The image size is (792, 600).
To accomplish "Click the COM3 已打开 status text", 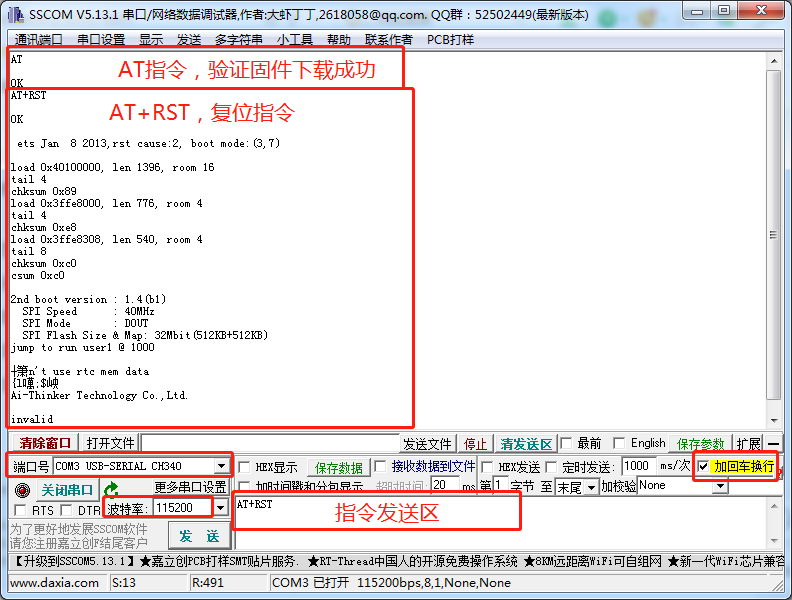I will pyautogui.click(x=391, y=583).
